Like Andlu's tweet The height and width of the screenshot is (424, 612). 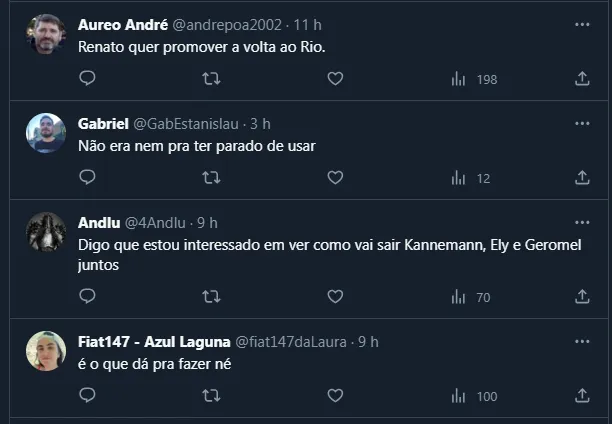[x=335, y=297]
